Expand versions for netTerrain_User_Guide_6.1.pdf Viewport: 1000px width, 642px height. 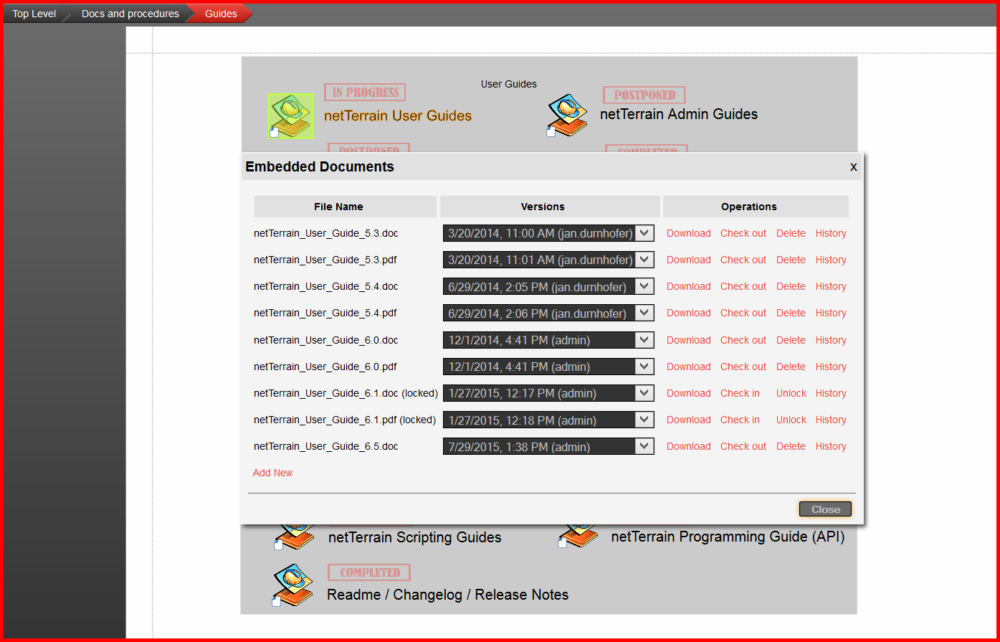(x=645, y=420)
